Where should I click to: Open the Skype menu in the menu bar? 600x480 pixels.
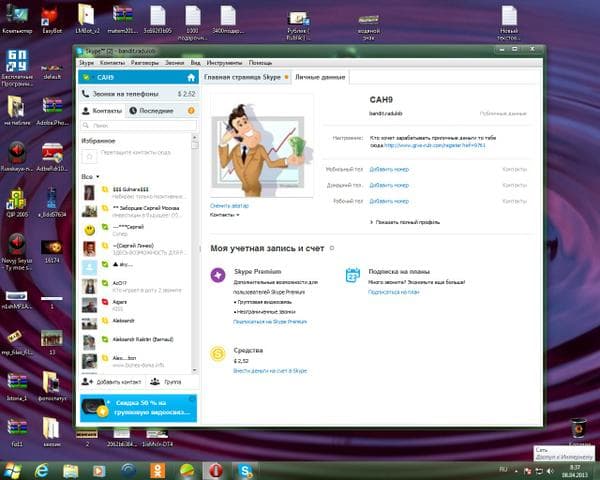86,63
